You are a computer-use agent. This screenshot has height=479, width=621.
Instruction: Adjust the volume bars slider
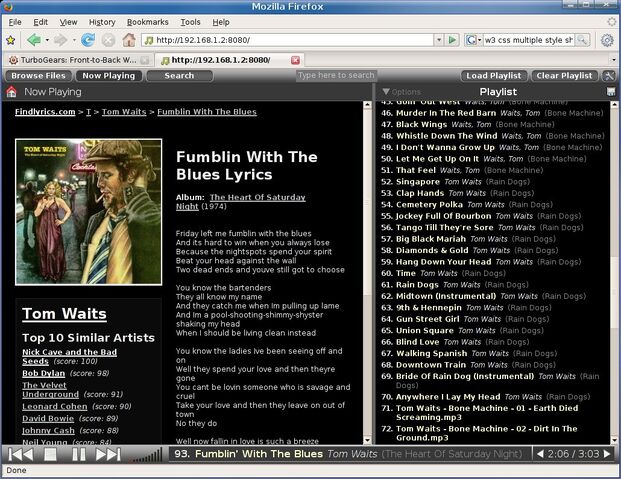tap(145, 455)
